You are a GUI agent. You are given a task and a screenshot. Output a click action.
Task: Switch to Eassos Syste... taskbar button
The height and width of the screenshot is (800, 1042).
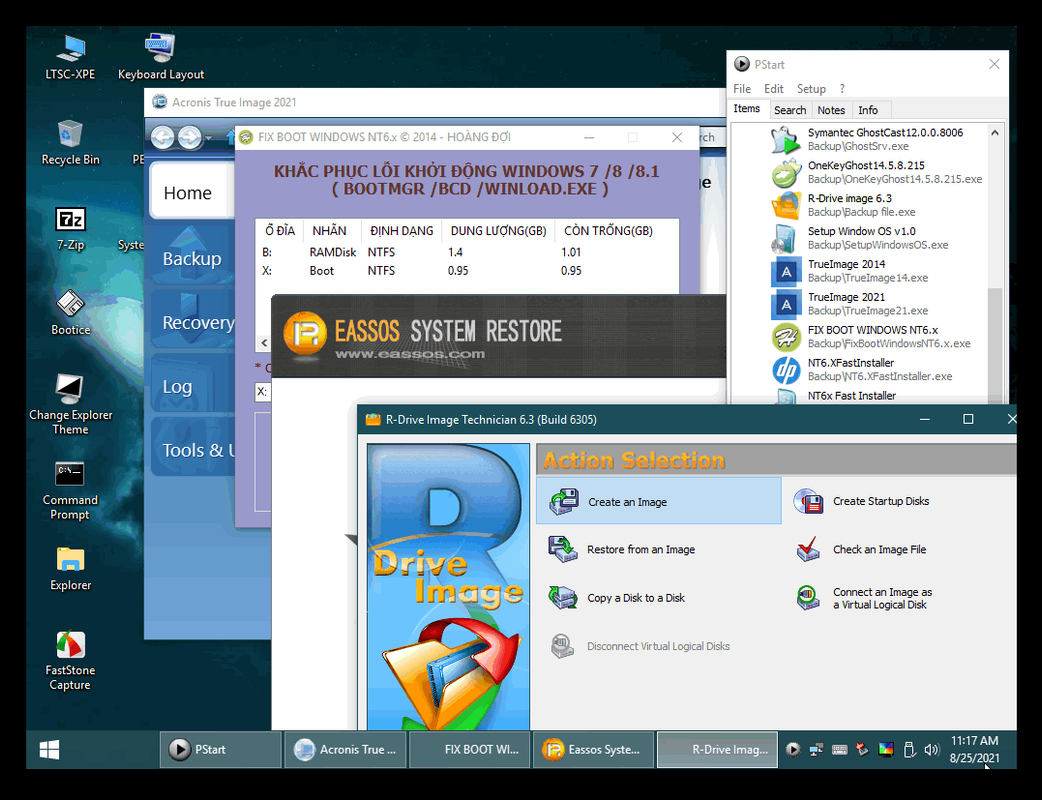click(593, 750)
